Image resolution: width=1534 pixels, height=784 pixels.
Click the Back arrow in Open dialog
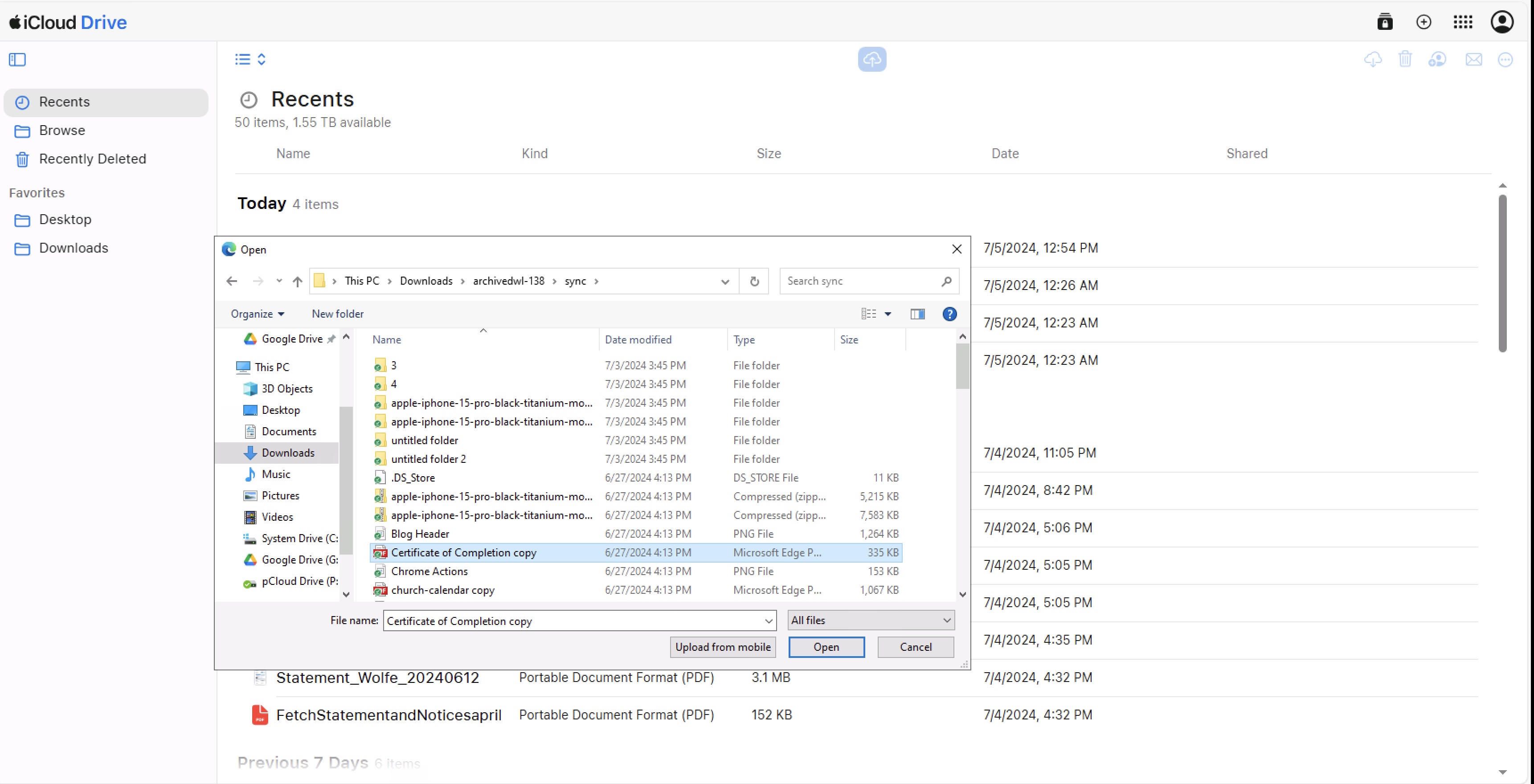(232, 281)
